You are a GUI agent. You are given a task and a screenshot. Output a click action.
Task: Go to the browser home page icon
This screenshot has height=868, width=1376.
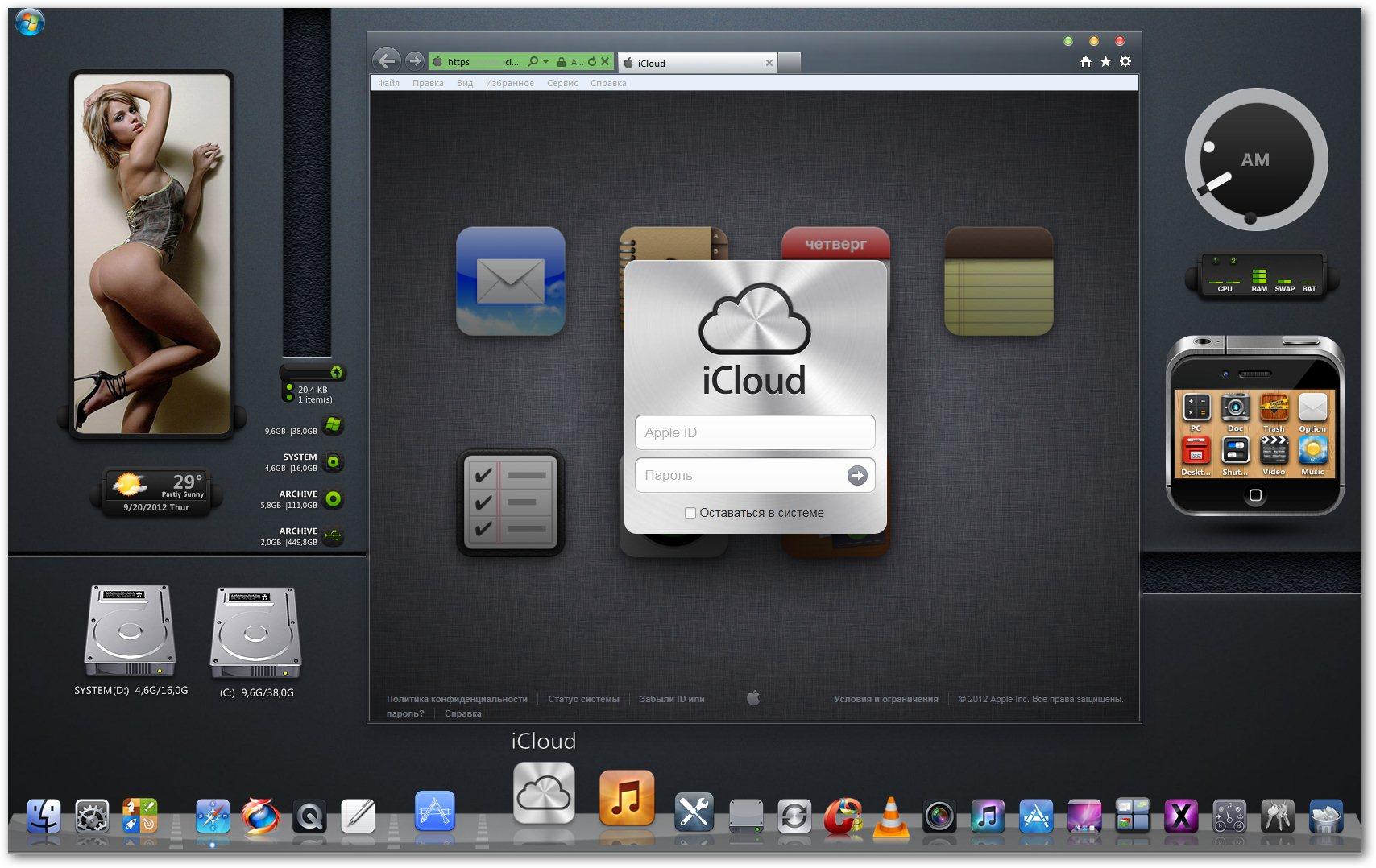(1086, 62)
